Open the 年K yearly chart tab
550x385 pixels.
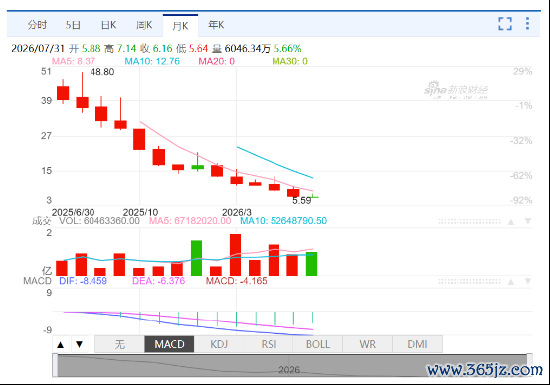pos(216,25)
